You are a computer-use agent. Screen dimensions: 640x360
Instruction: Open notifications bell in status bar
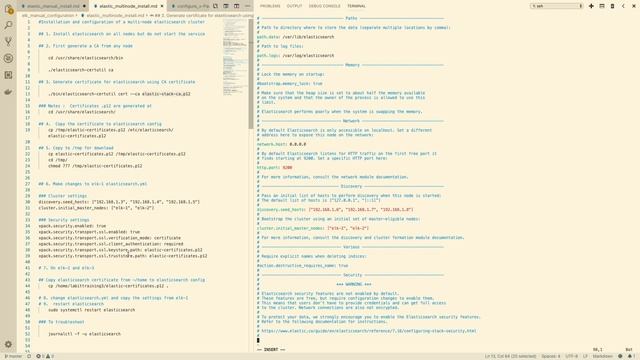pyautogui.click(x=631, y=356)
